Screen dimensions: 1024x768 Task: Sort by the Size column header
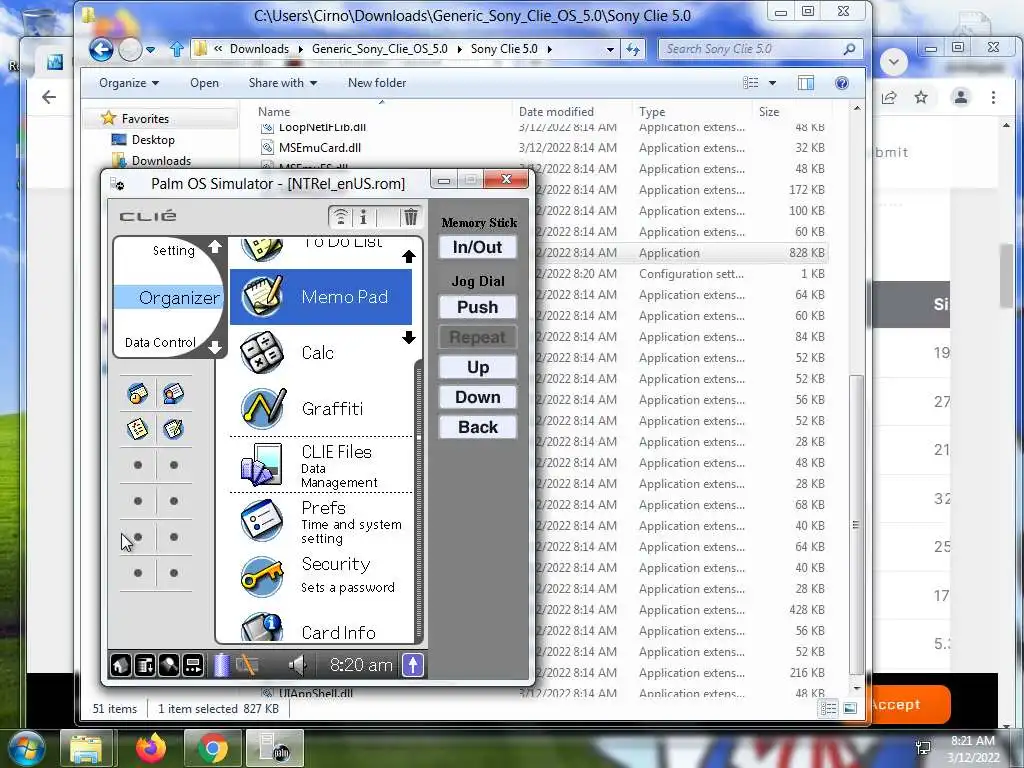(x=769, y=112)
